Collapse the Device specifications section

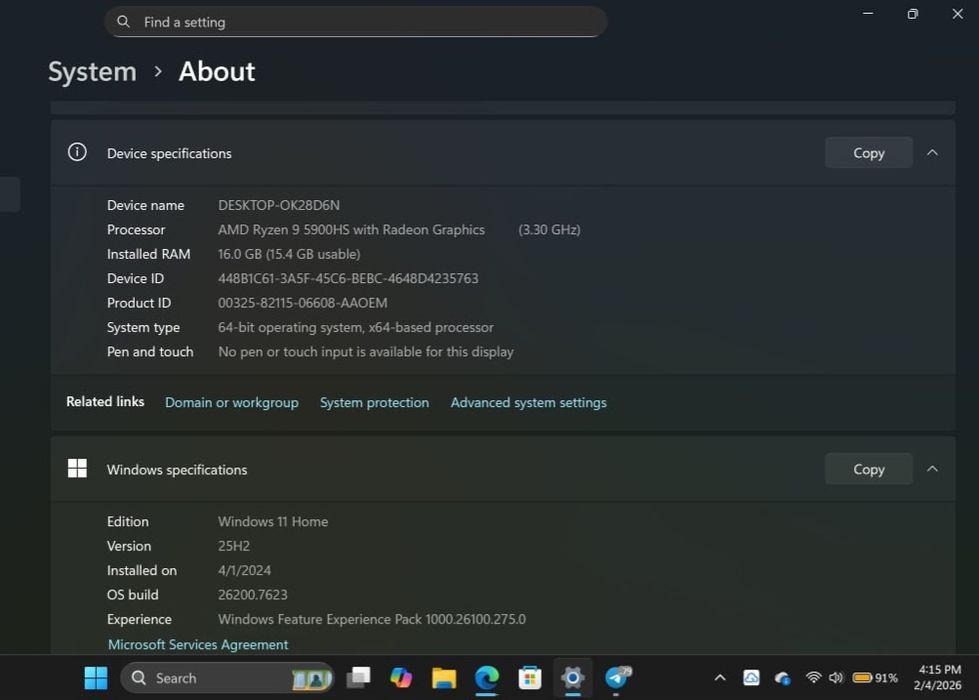click(x=932, y=153)
